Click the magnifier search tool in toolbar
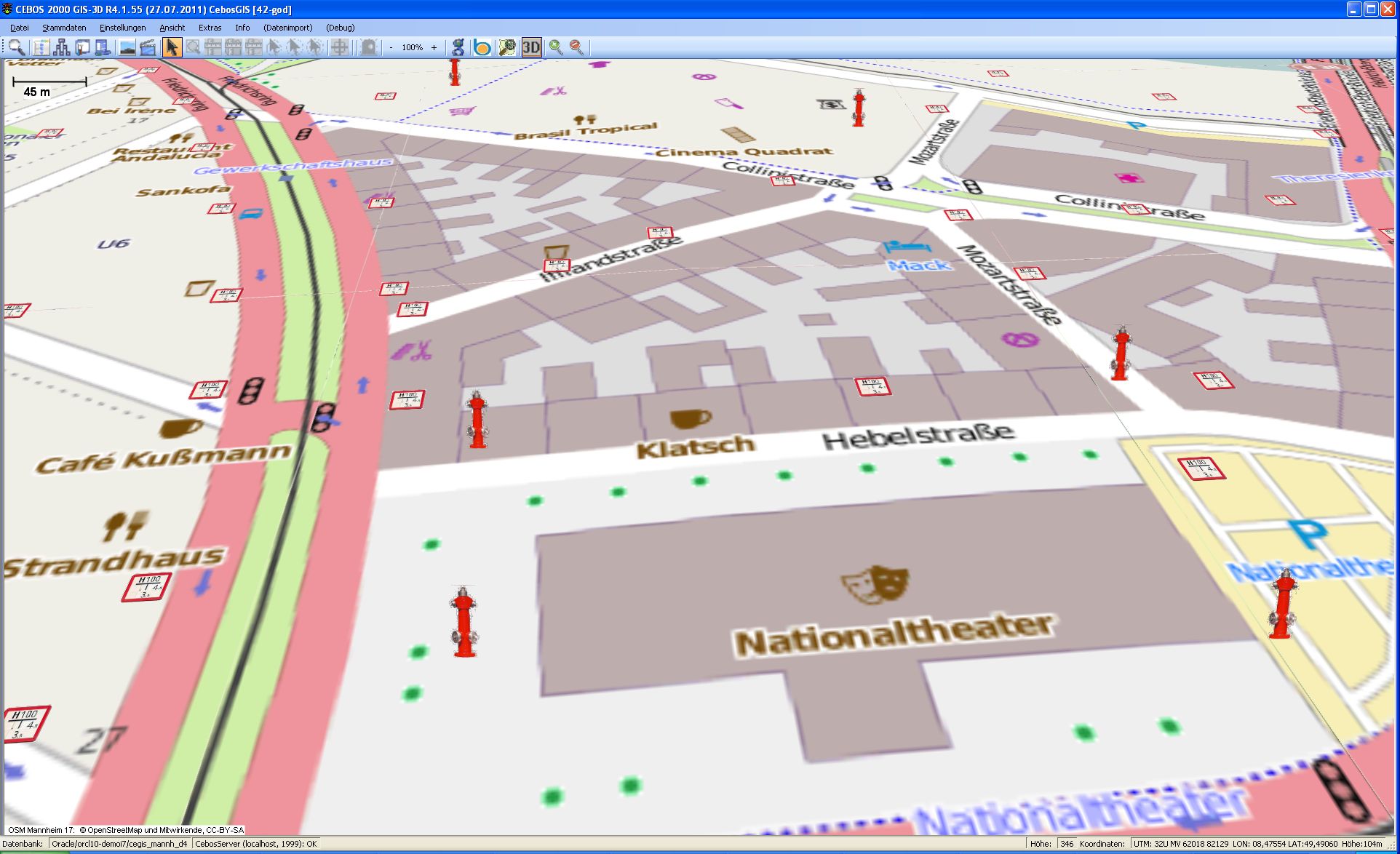Screen dimensions: 1400x854 (16, 48)
